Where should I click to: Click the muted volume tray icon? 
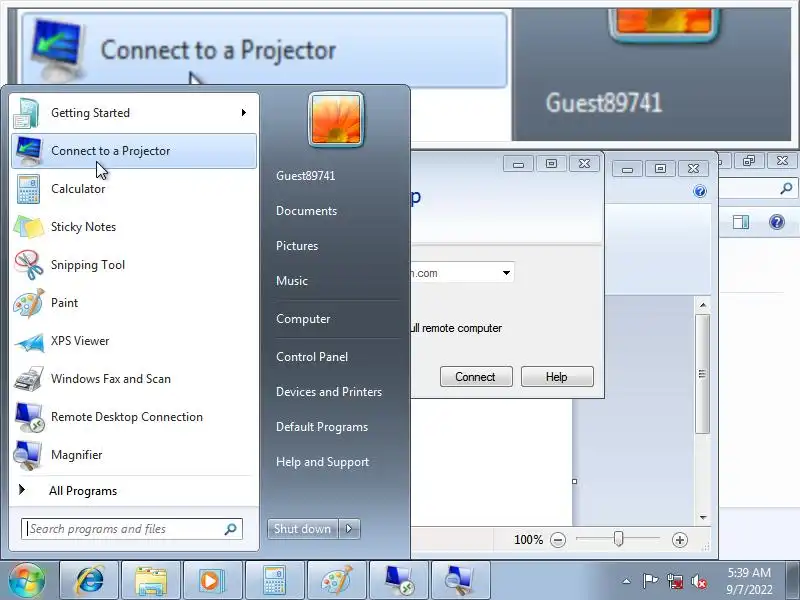click(698, 581)
